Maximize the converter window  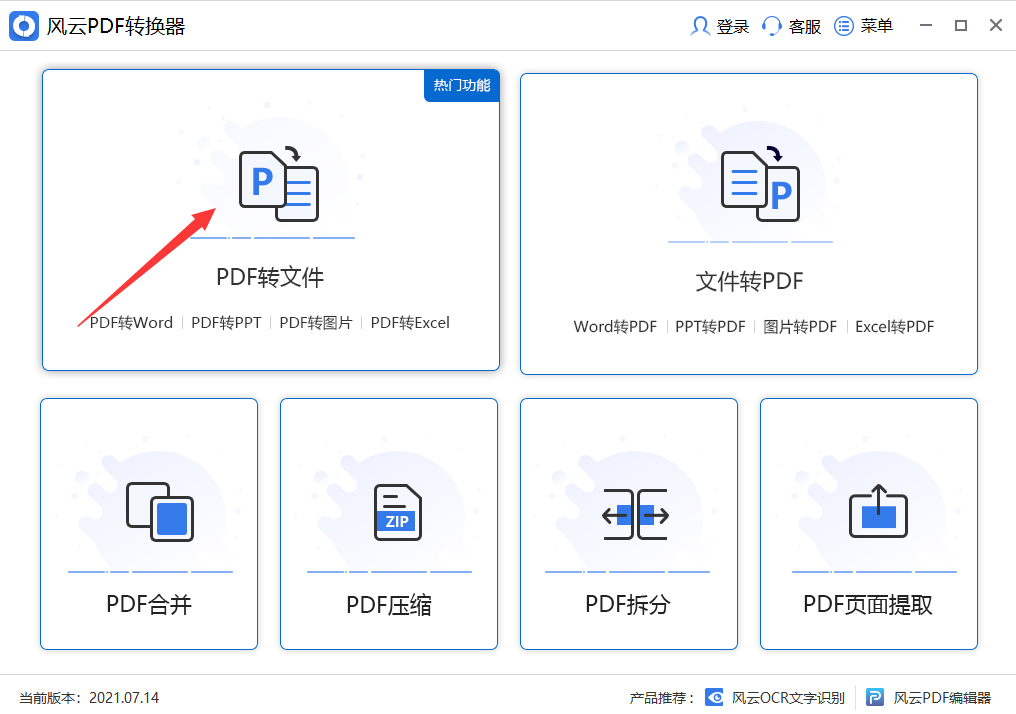961,25
